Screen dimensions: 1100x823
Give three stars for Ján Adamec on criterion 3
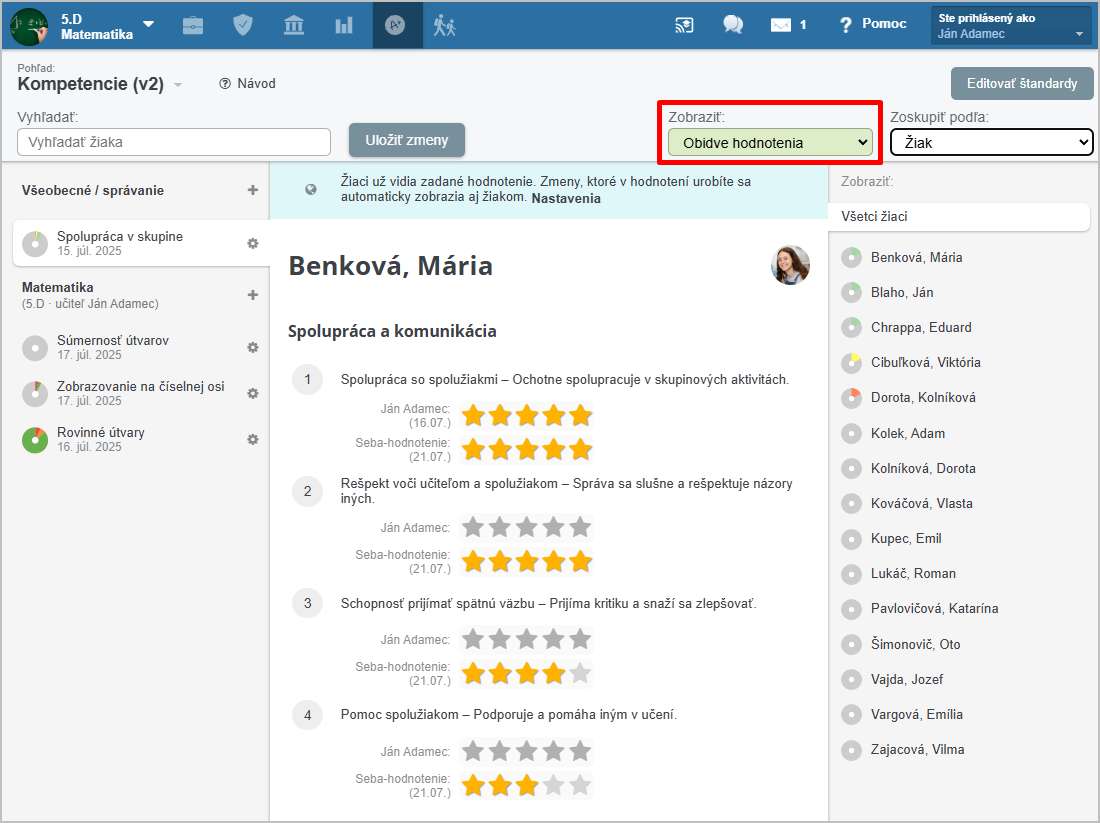[x=527, y=639]
